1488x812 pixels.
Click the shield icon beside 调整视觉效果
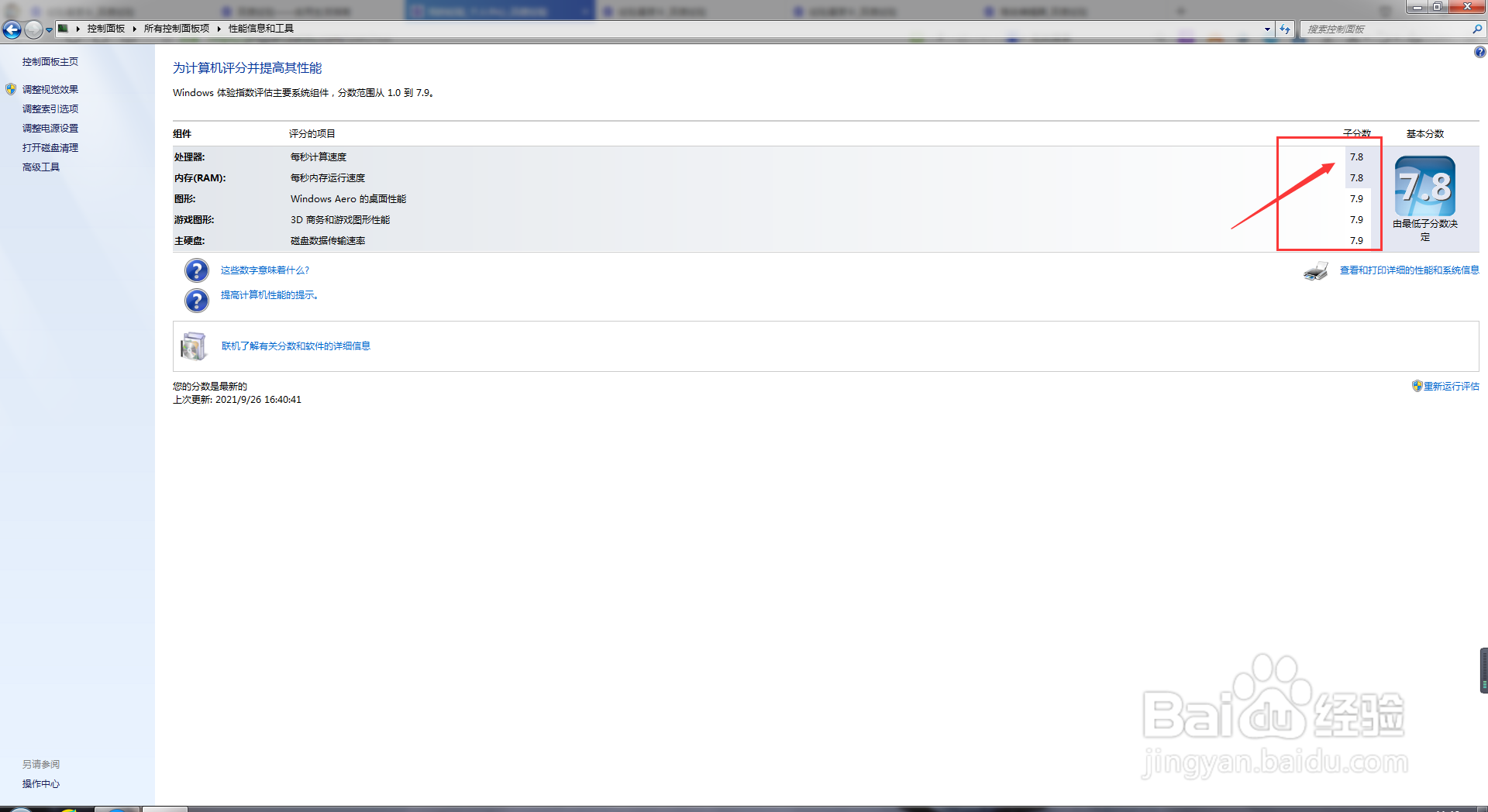click(x=11, y=90)
